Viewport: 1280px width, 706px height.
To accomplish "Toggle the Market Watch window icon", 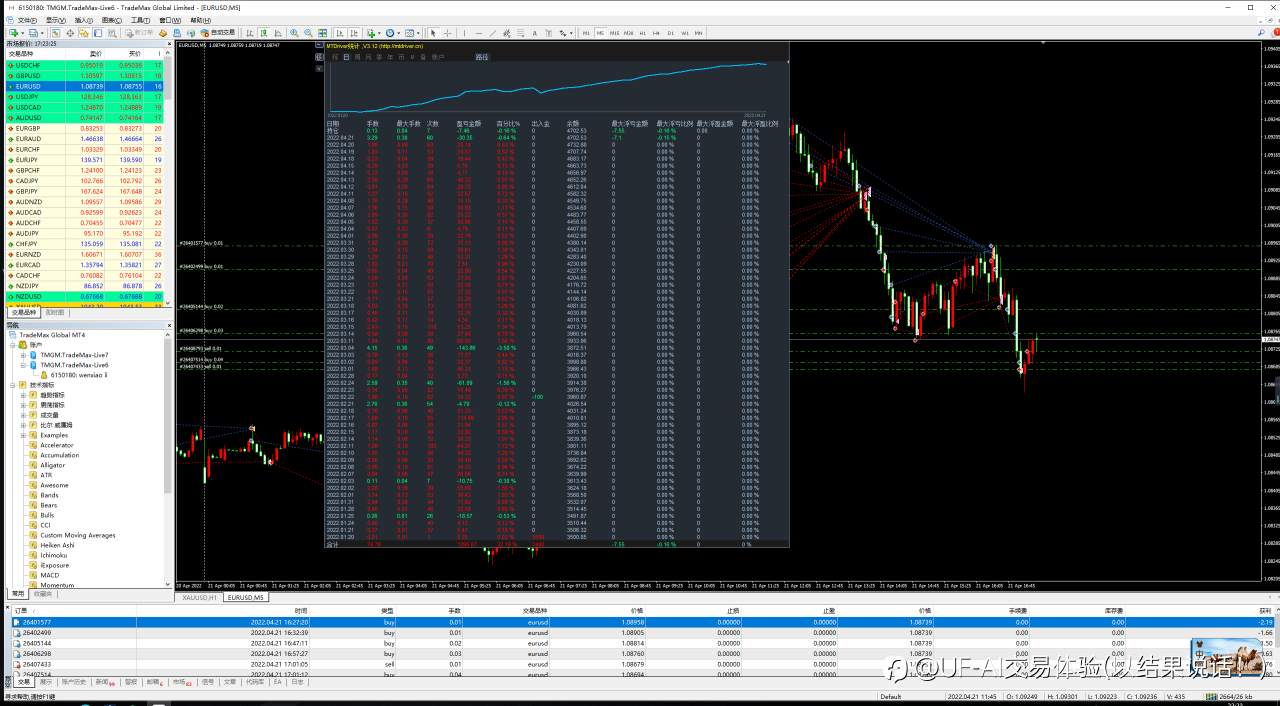I will (56, 33).
